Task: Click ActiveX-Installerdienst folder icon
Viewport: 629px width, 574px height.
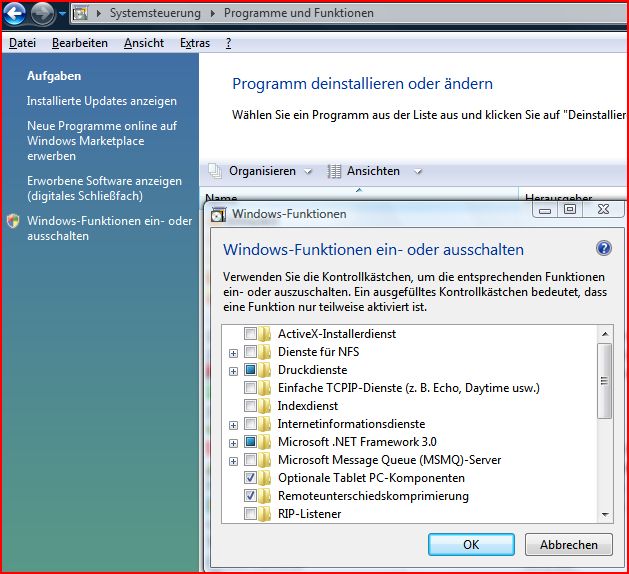Action: tap(264, 333)
